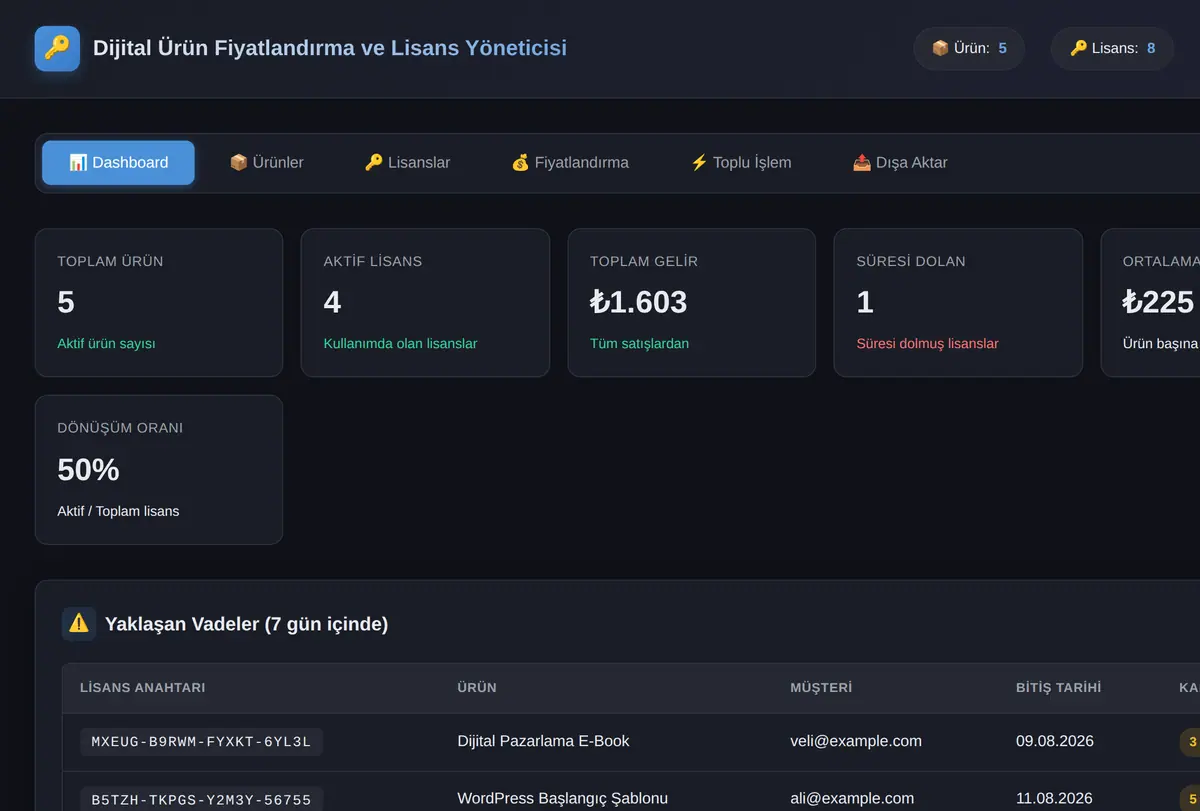This screenshot has width=1200, height=811.
Task: Click the Kullanımda olan lisanslar caption
Action: [x=400, y=344]
